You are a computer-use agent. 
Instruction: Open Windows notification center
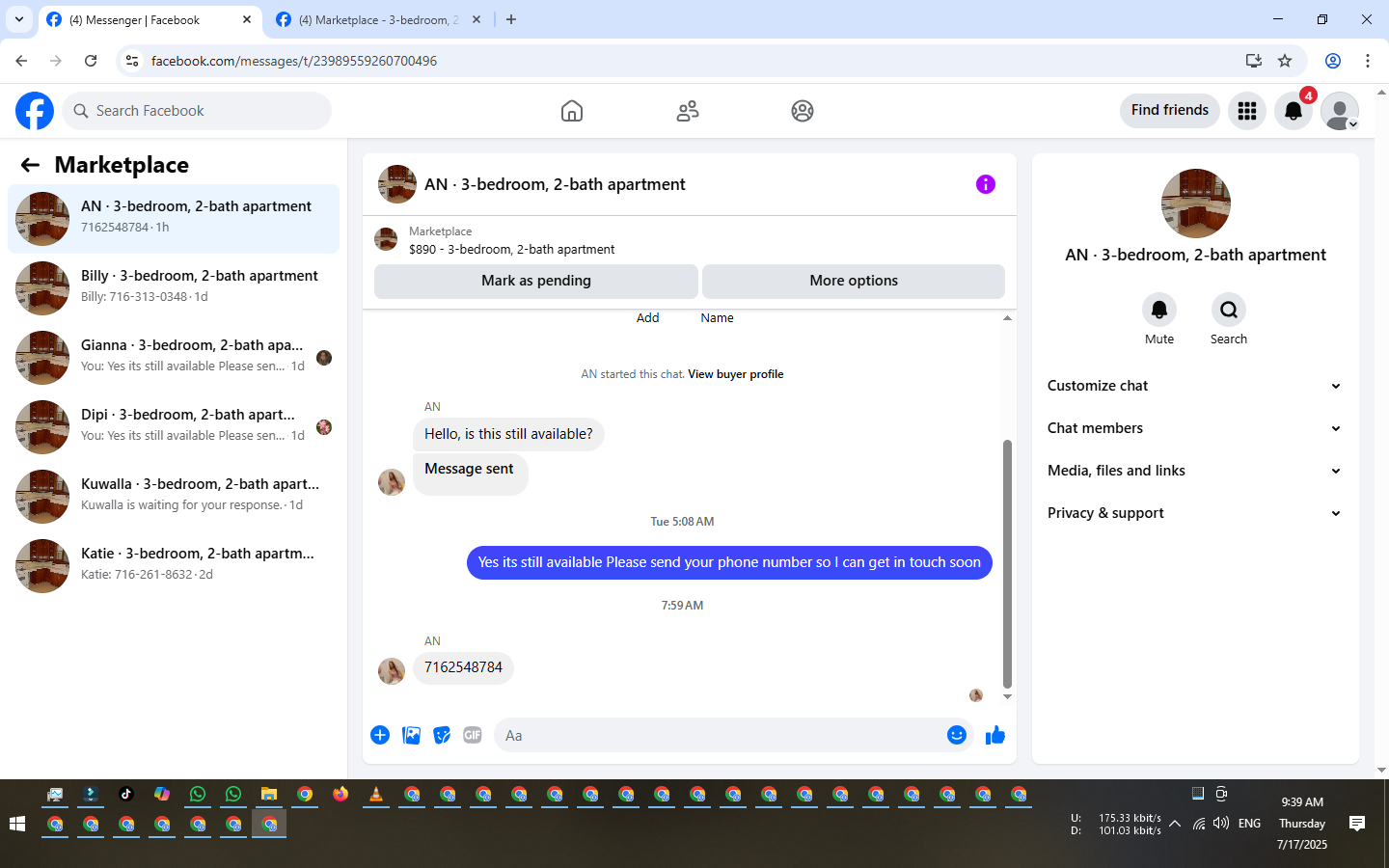(x=1357, y=824)
